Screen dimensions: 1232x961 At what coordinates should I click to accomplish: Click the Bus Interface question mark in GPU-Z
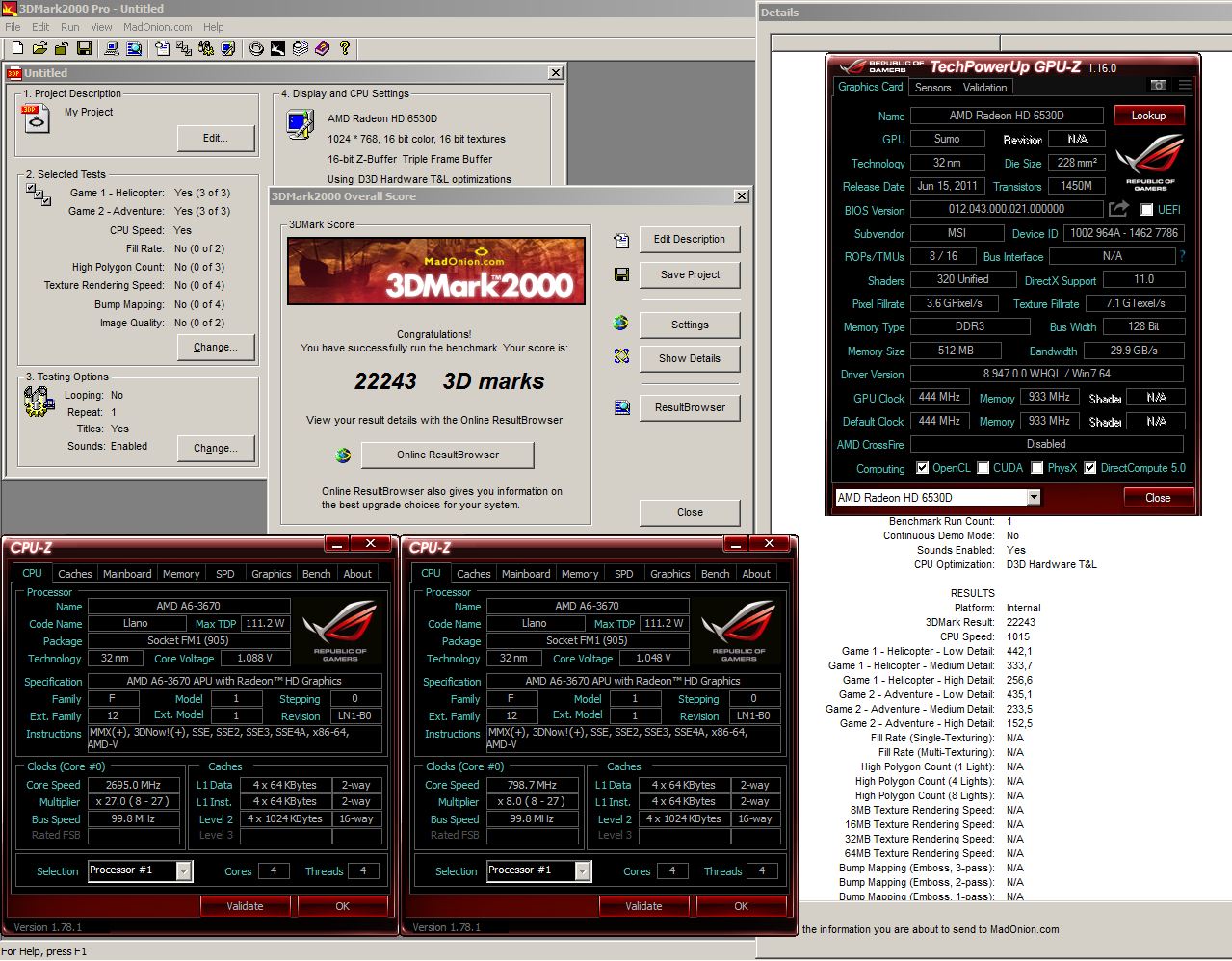[x=1182, y=256]
